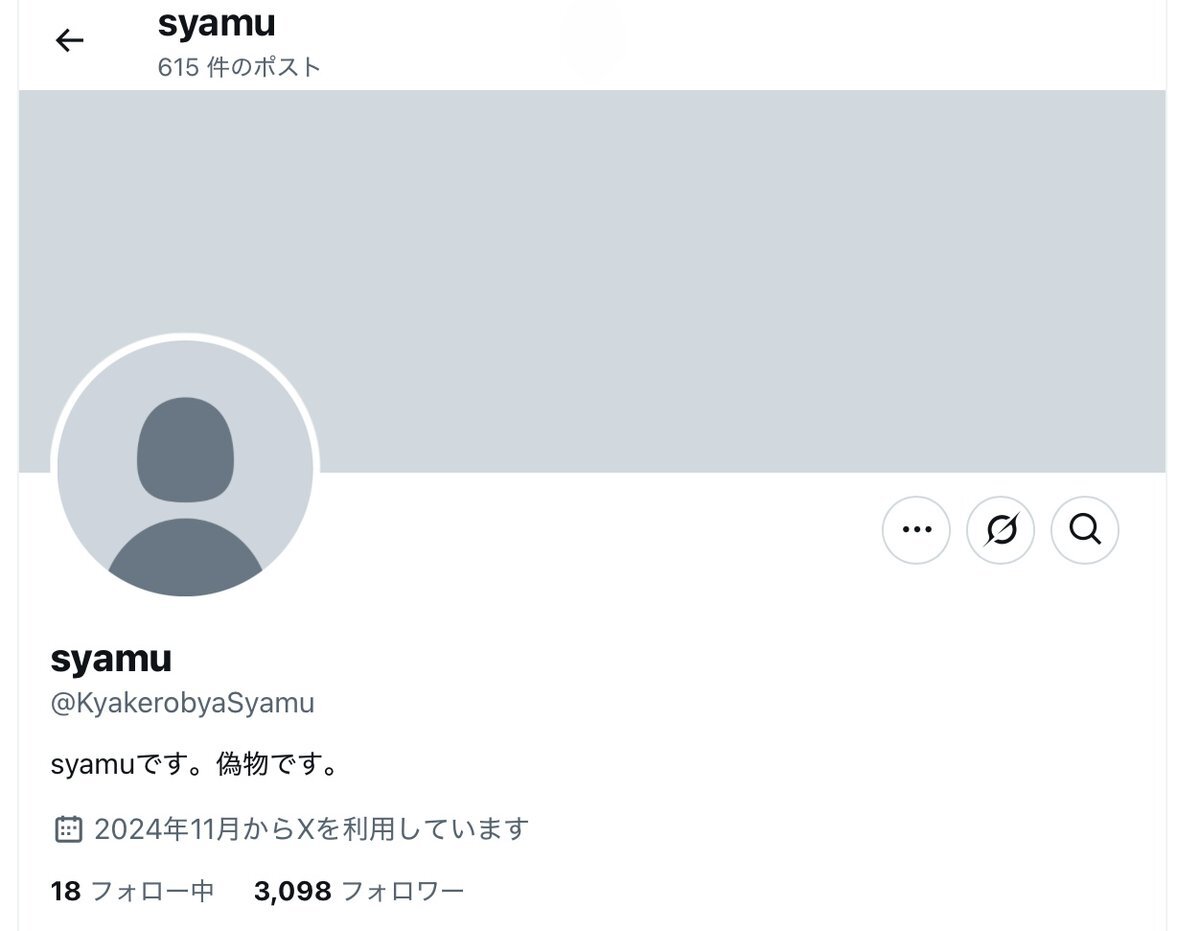Click the 2024年11月からXを利用しています join date
The image size is (1200, 931).
click(x=311, y=829)
